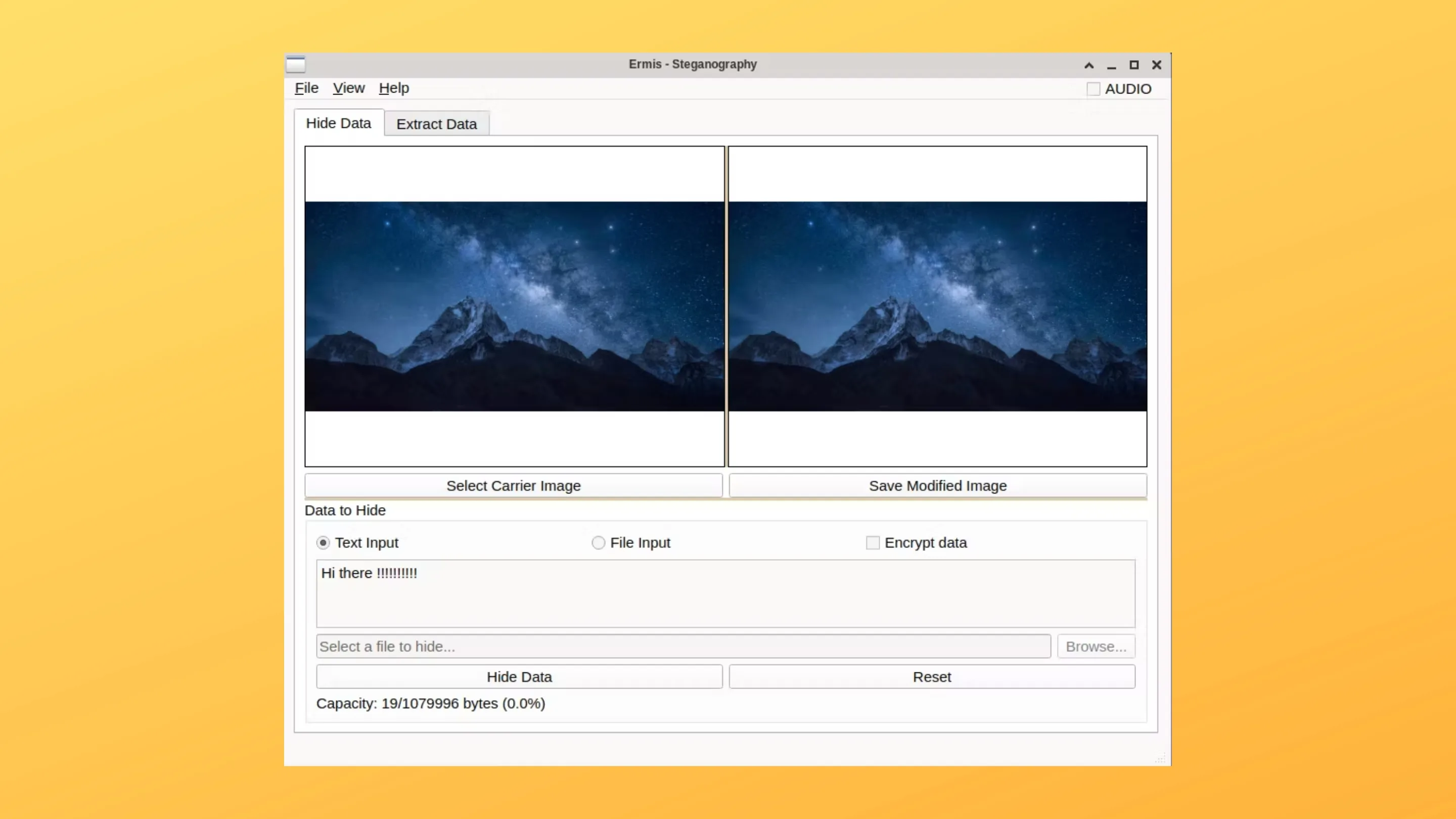Toggle the Encrypt data checkbox
The height and width of the screenshot is (819, 1456).
[872, 542]
